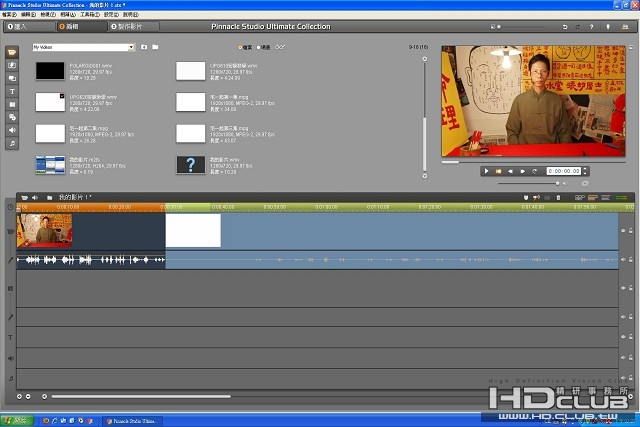Click the Undo arrow in top bar
This screenshot has width=640, height=427.
point(565,27)
